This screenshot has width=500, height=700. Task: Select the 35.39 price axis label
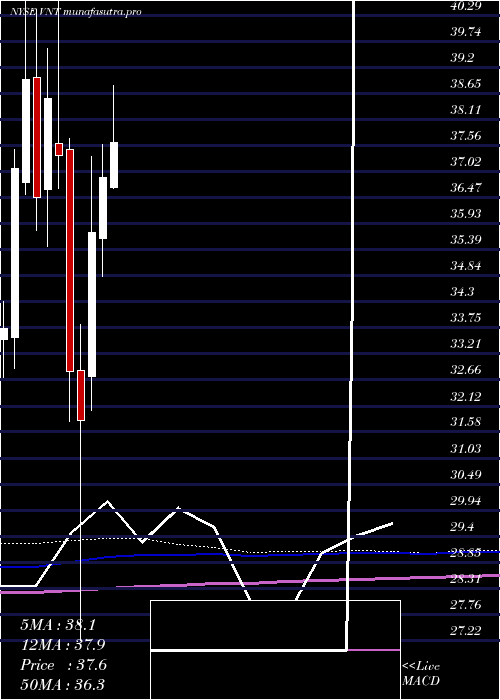pos(466,240)
